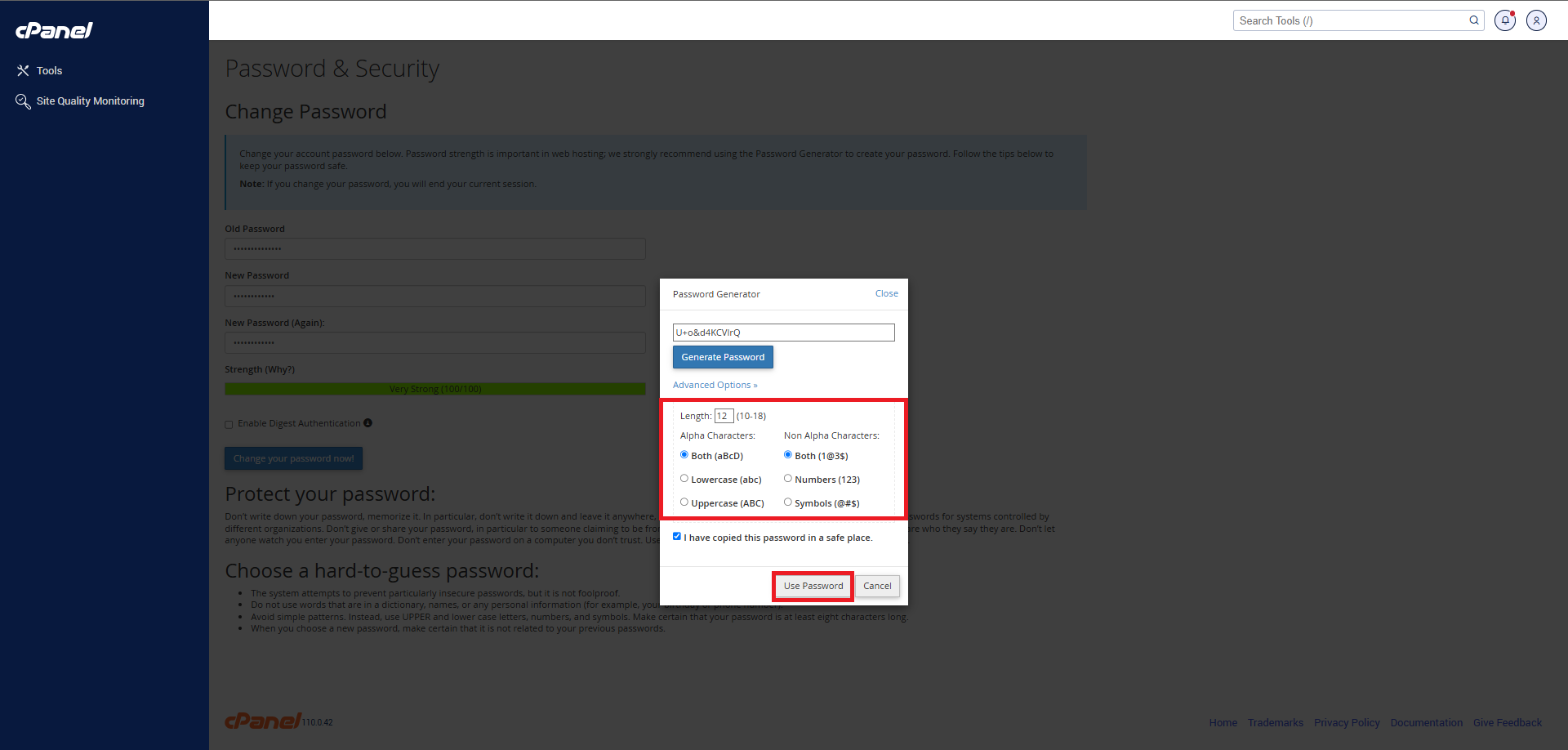Close the Password Generator dialog via Close link
The image size is (1568, 750).
point(886,293)
